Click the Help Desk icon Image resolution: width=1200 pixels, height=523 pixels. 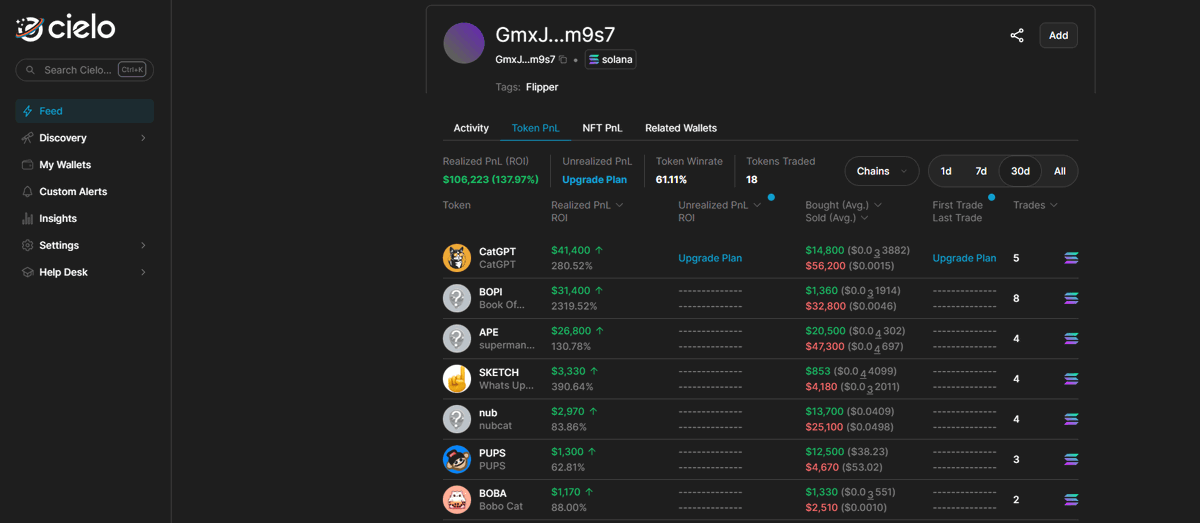point(28,272)
